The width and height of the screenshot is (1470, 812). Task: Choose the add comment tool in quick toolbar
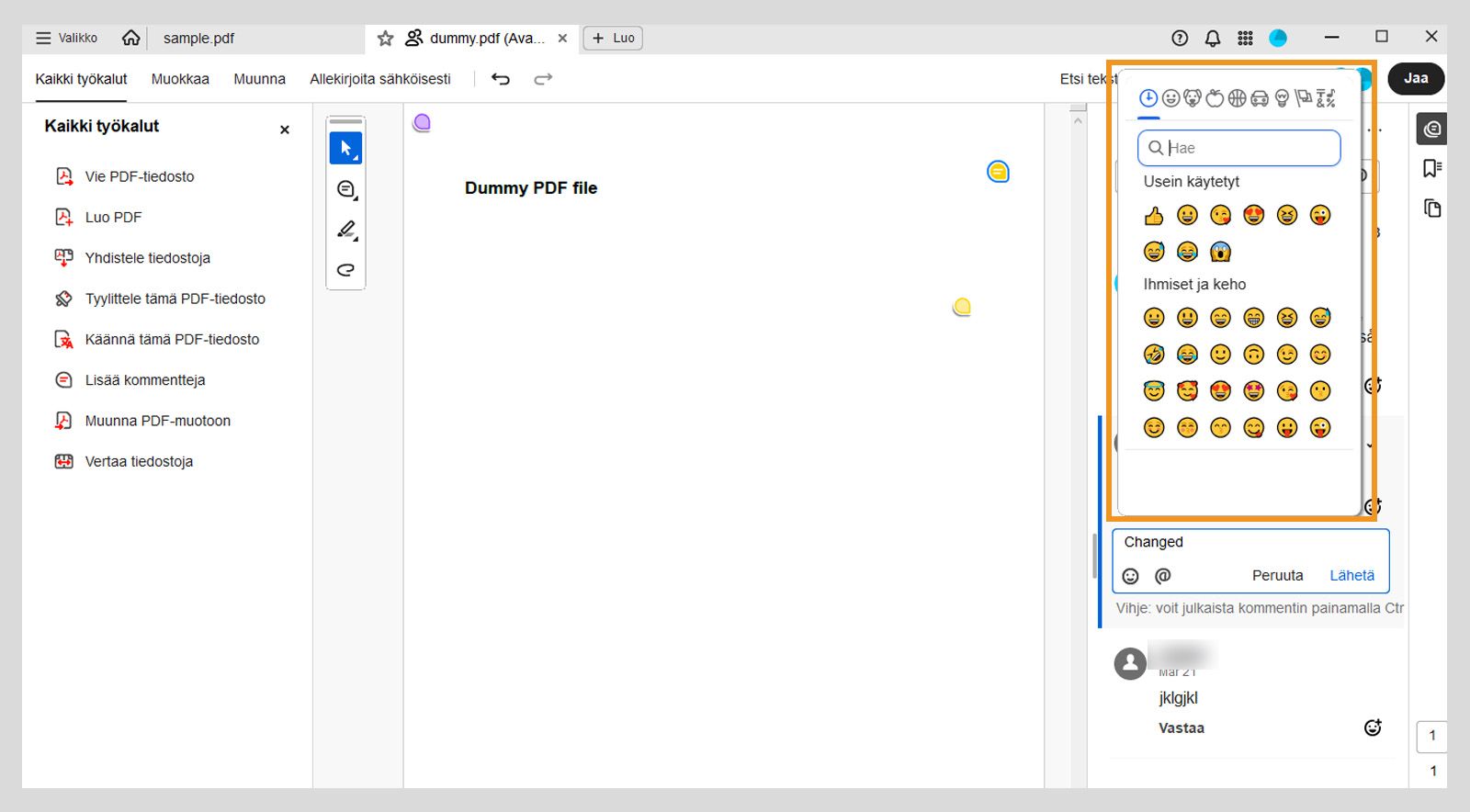click(x=345, y=189)
